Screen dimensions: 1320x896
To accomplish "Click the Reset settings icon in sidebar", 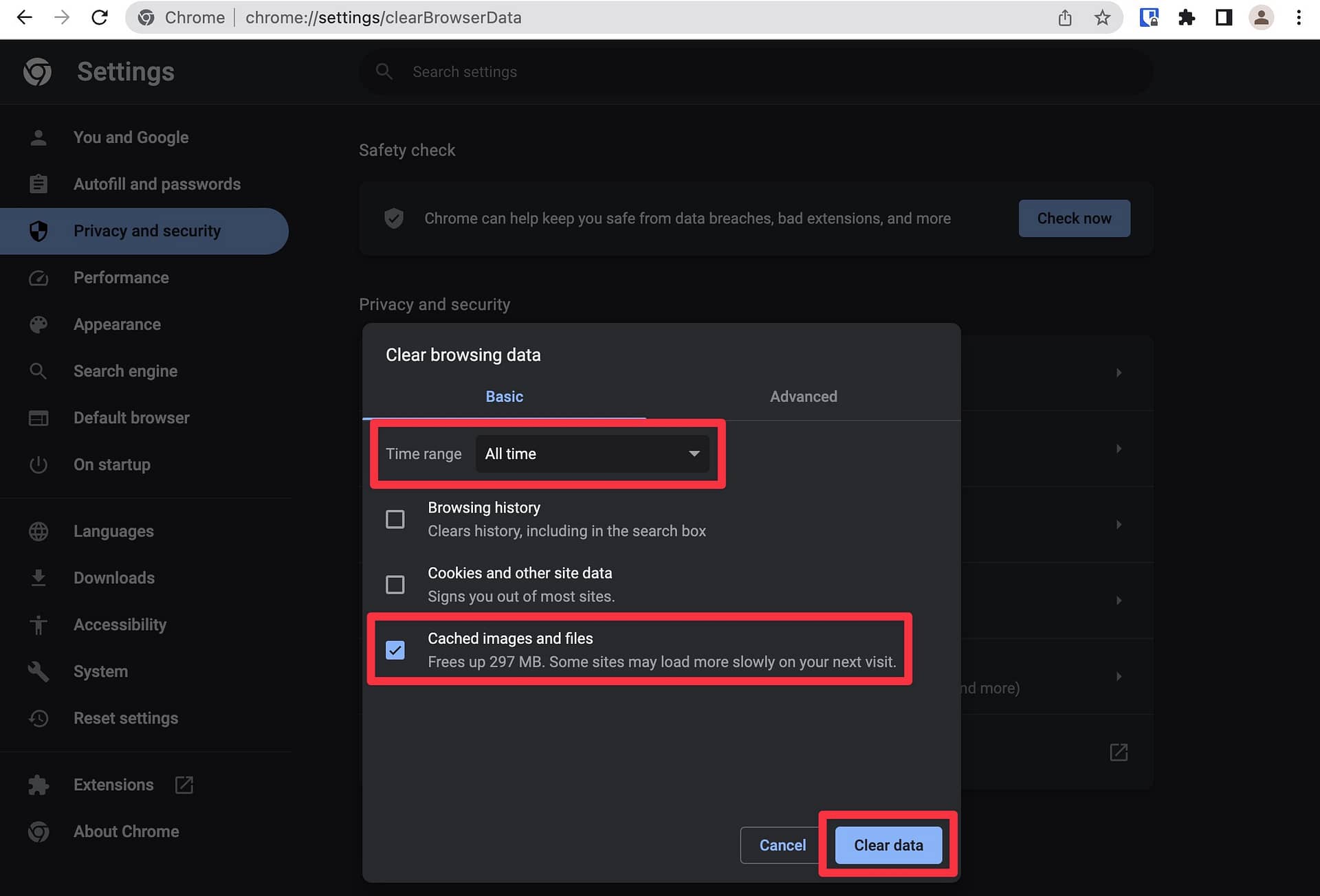I will point(38,718).
